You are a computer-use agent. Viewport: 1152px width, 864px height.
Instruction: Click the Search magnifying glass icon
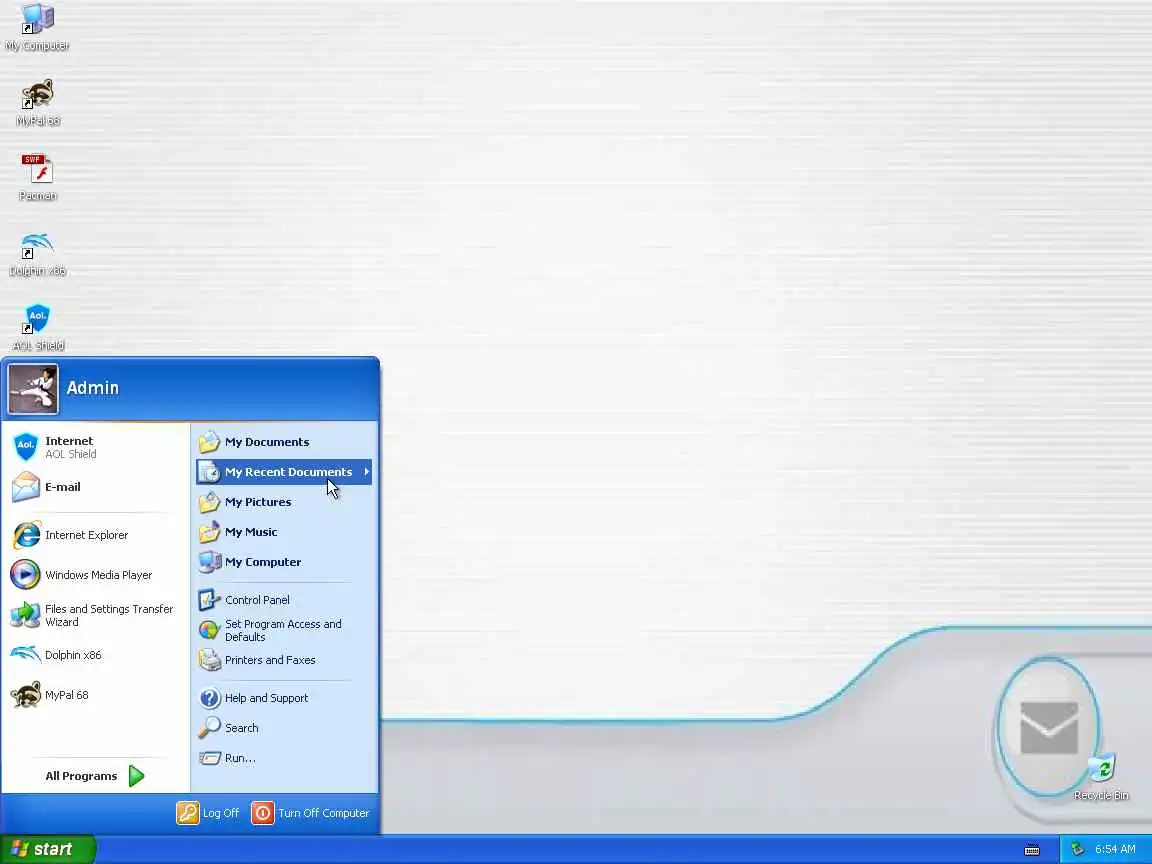click(x=209, y=727)
